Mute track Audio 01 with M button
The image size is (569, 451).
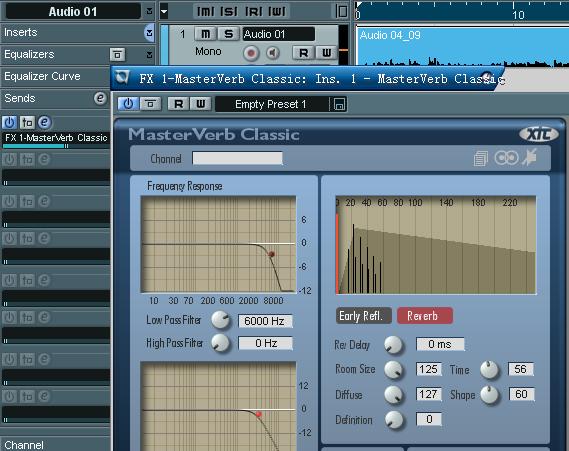pyautogui.click(x=205, y=34)
